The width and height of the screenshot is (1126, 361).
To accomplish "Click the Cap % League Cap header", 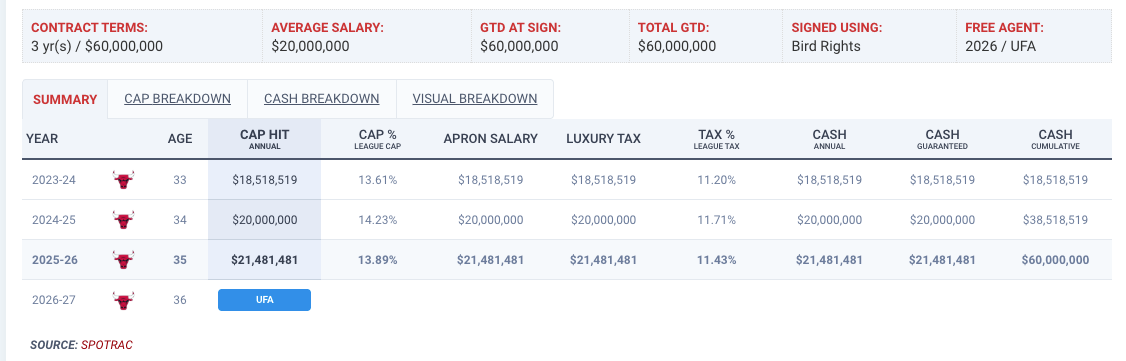I will pos(378,139).
